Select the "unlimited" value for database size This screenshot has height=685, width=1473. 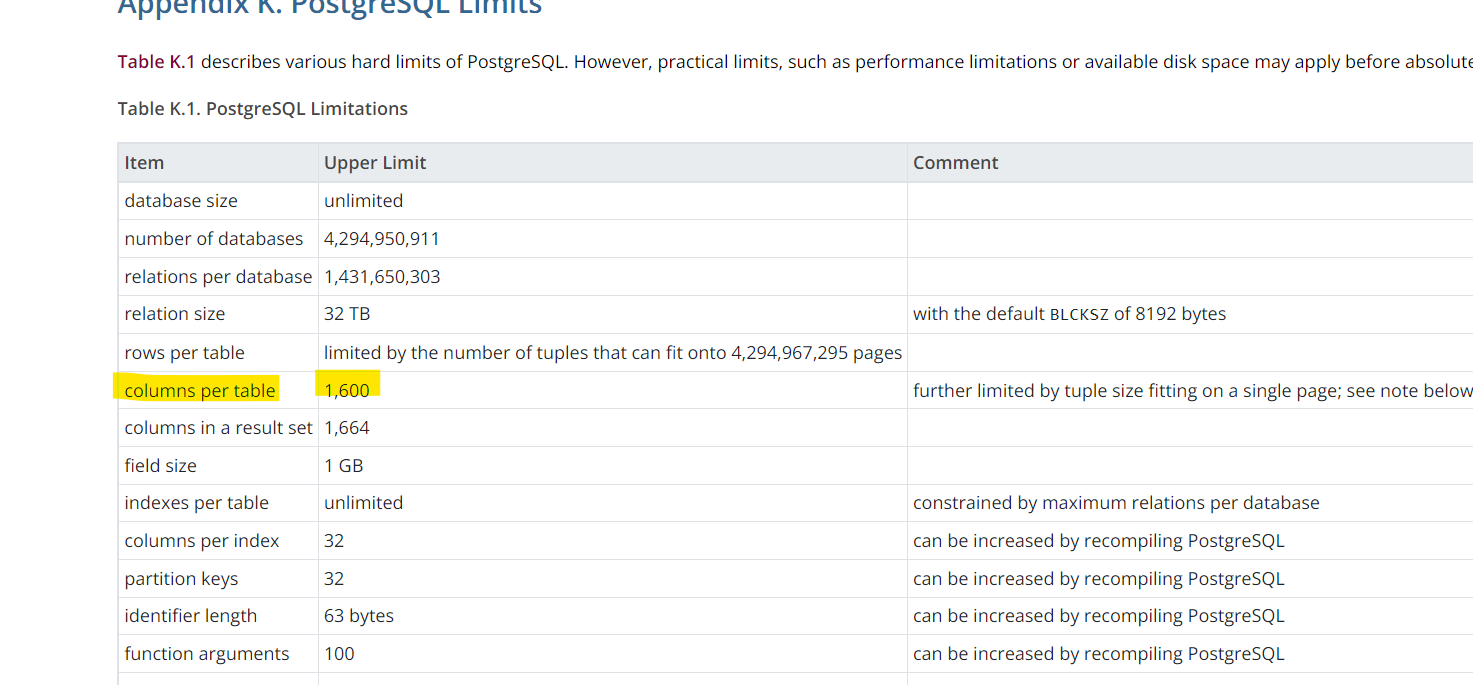pos(364,201)
